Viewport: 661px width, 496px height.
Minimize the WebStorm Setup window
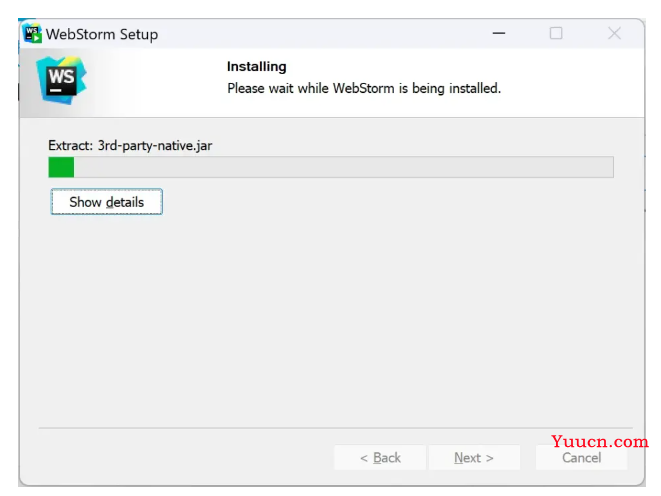pyautogui.click(x=499, y=33)
